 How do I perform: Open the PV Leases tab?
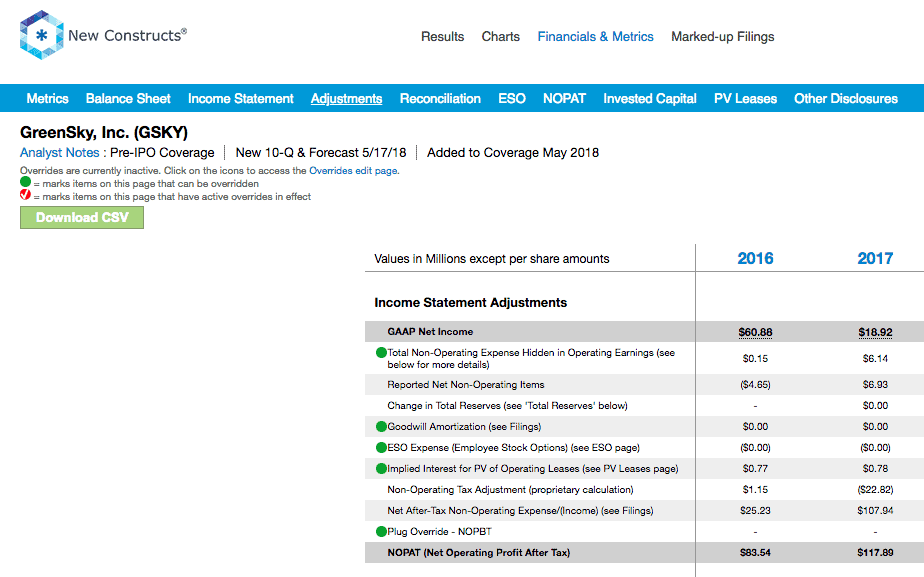click(745, 98)
